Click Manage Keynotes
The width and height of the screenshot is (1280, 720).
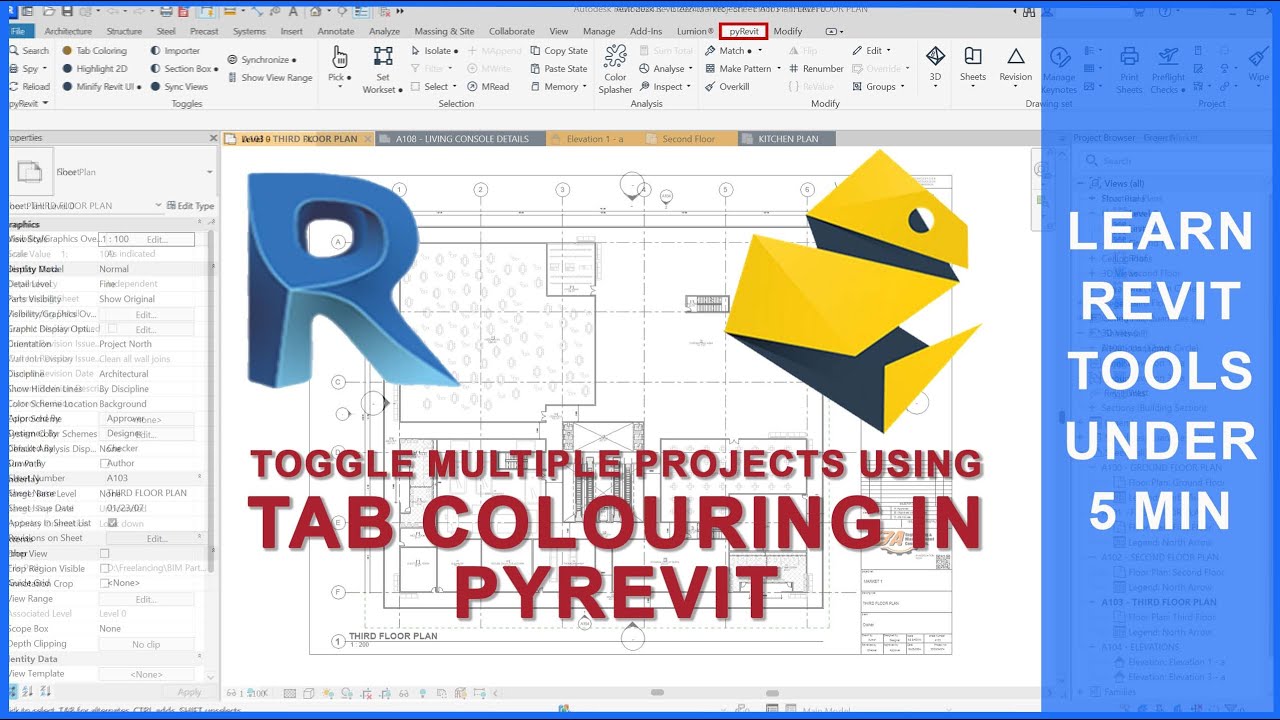pos(1059,70)
